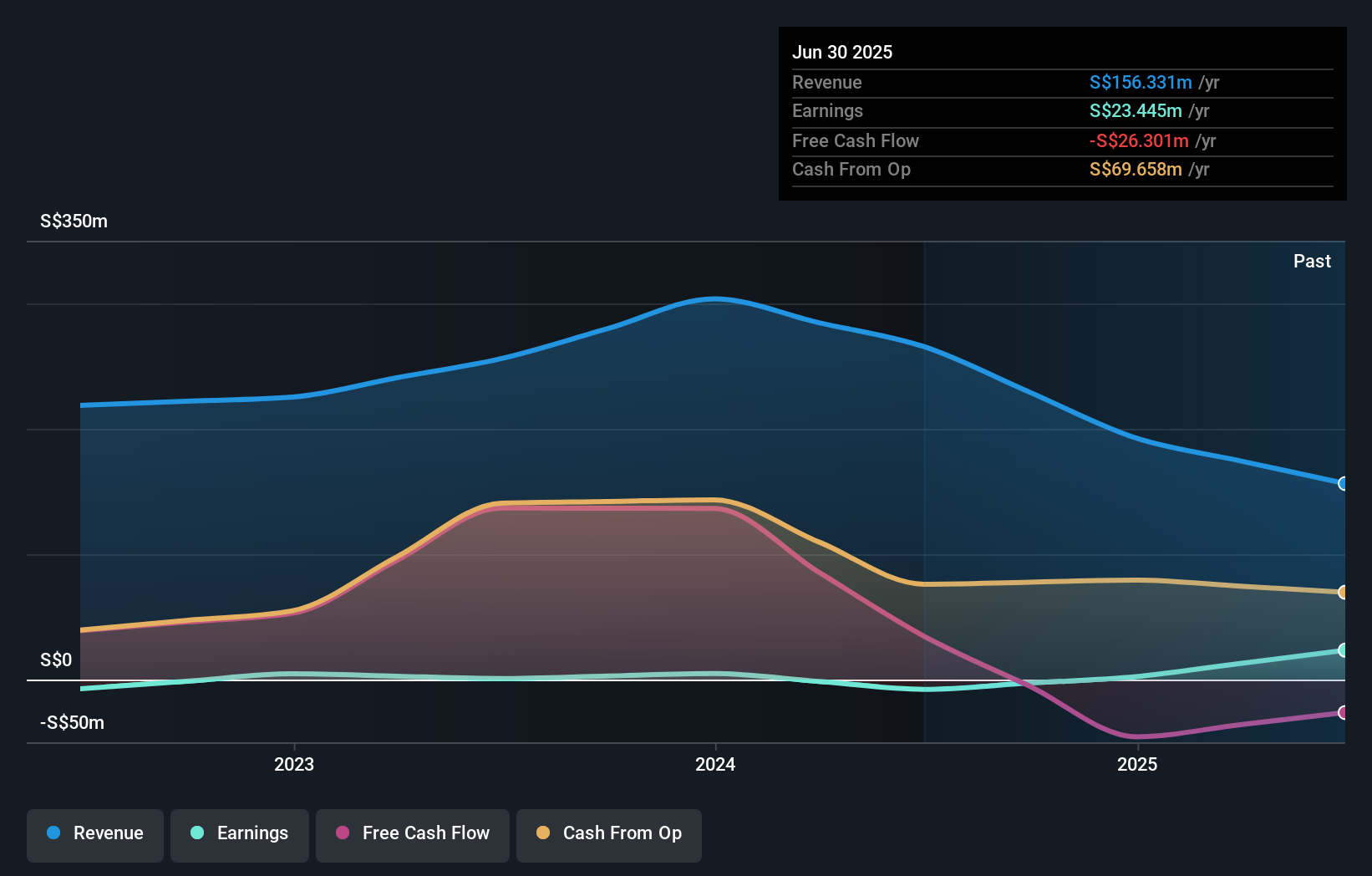Toggle the Cash From Op legend button
This screenshot has width=1372, height=876.
tap(609, 833)
